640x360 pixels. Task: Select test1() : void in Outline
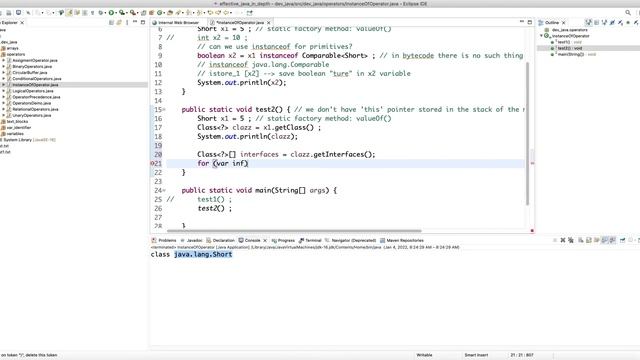[x=570, y=42]
